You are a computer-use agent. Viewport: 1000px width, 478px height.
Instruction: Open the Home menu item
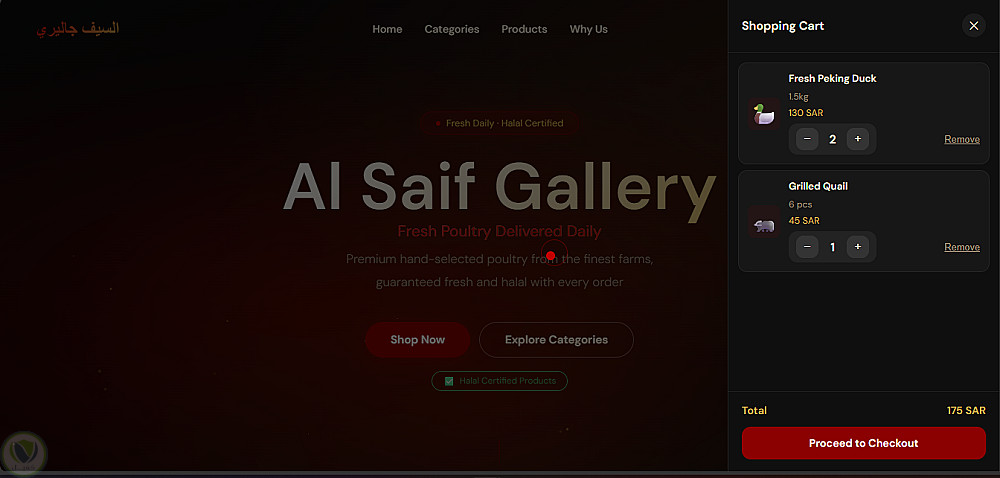(387, 29)
